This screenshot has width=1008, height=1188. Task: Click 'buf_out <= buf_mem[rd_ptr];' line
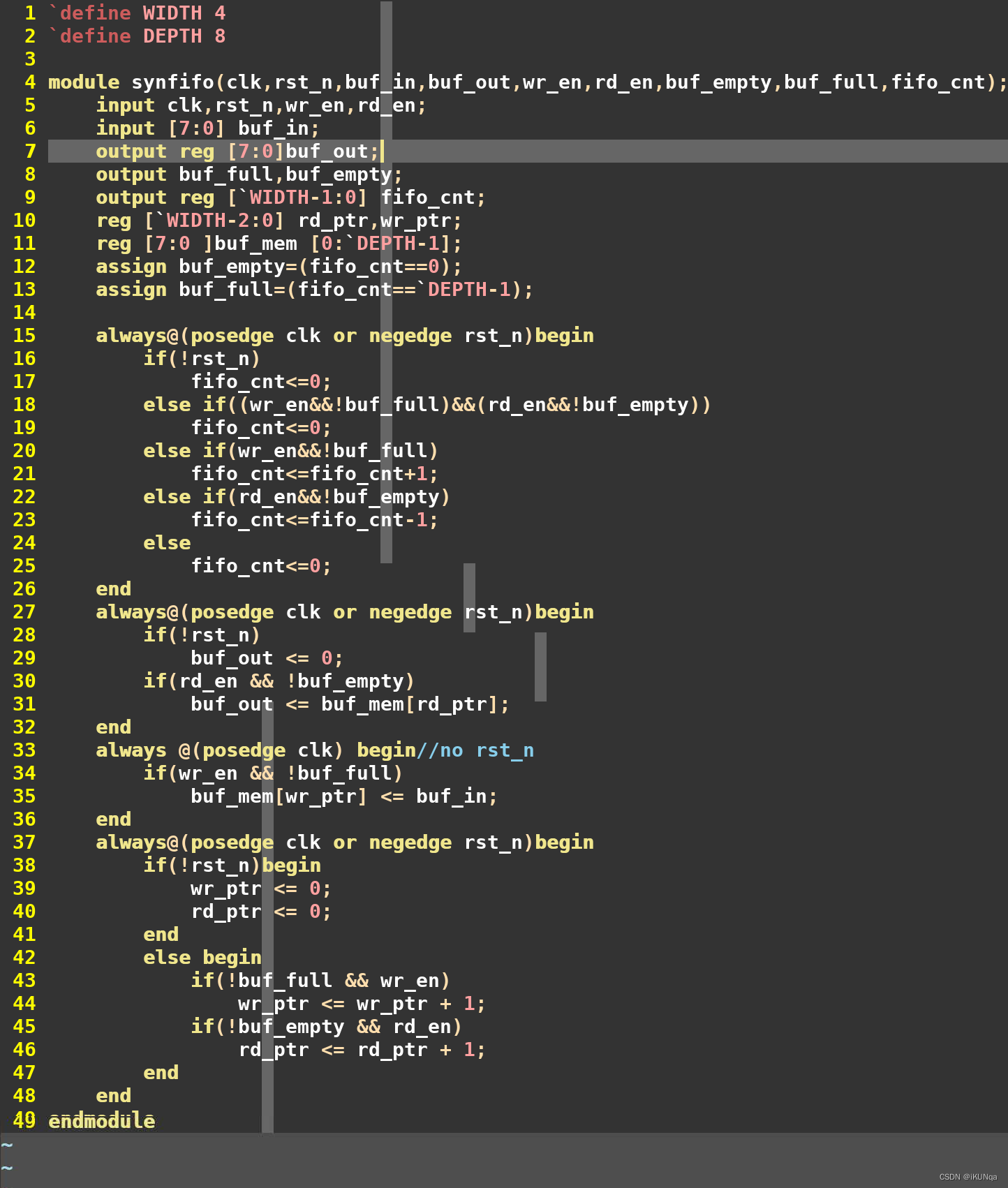(350, 704)
